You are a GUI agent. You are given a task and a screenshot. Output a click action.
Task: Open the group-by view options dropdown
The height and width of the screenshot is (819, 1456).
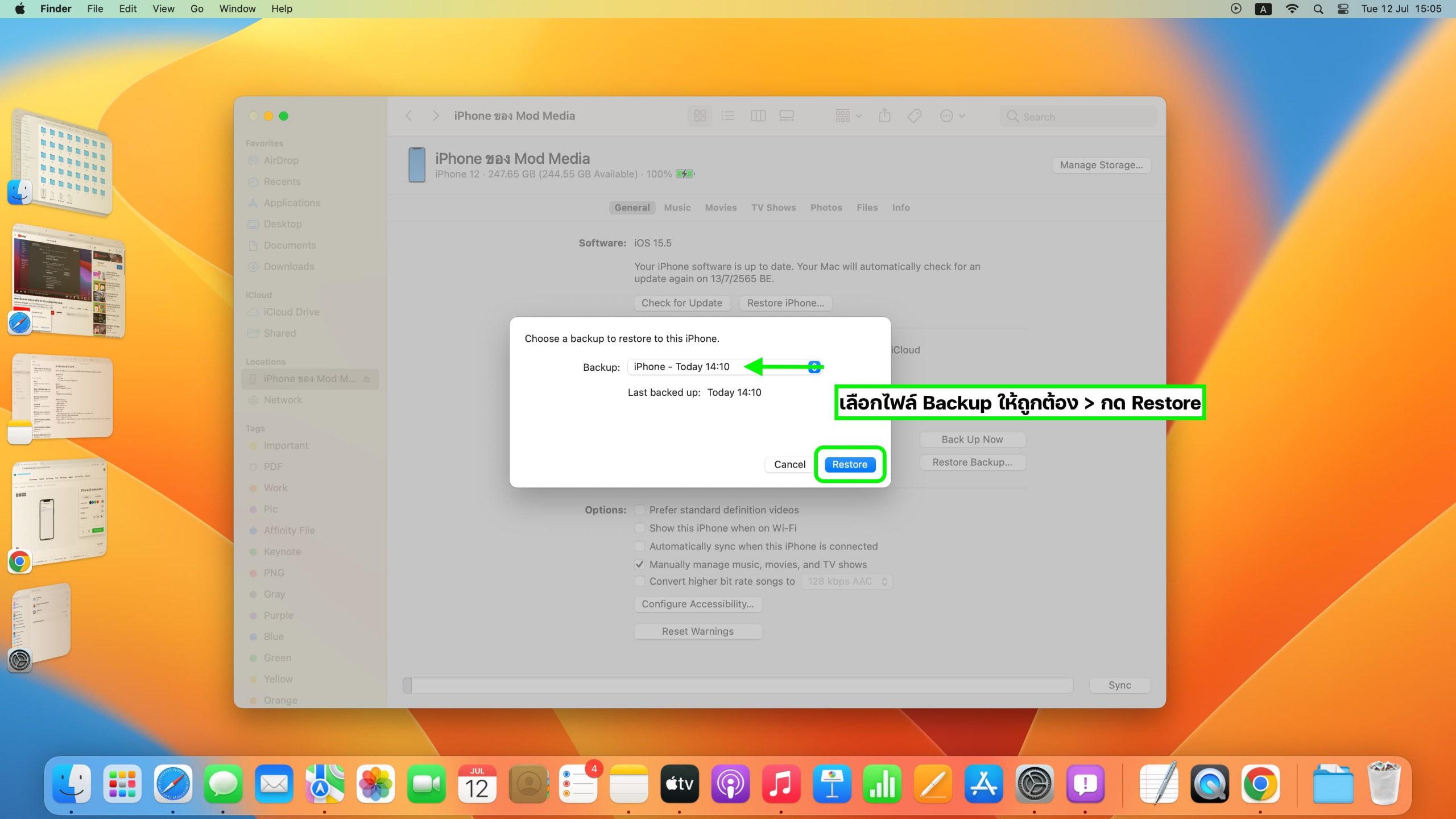click(848, 116)
